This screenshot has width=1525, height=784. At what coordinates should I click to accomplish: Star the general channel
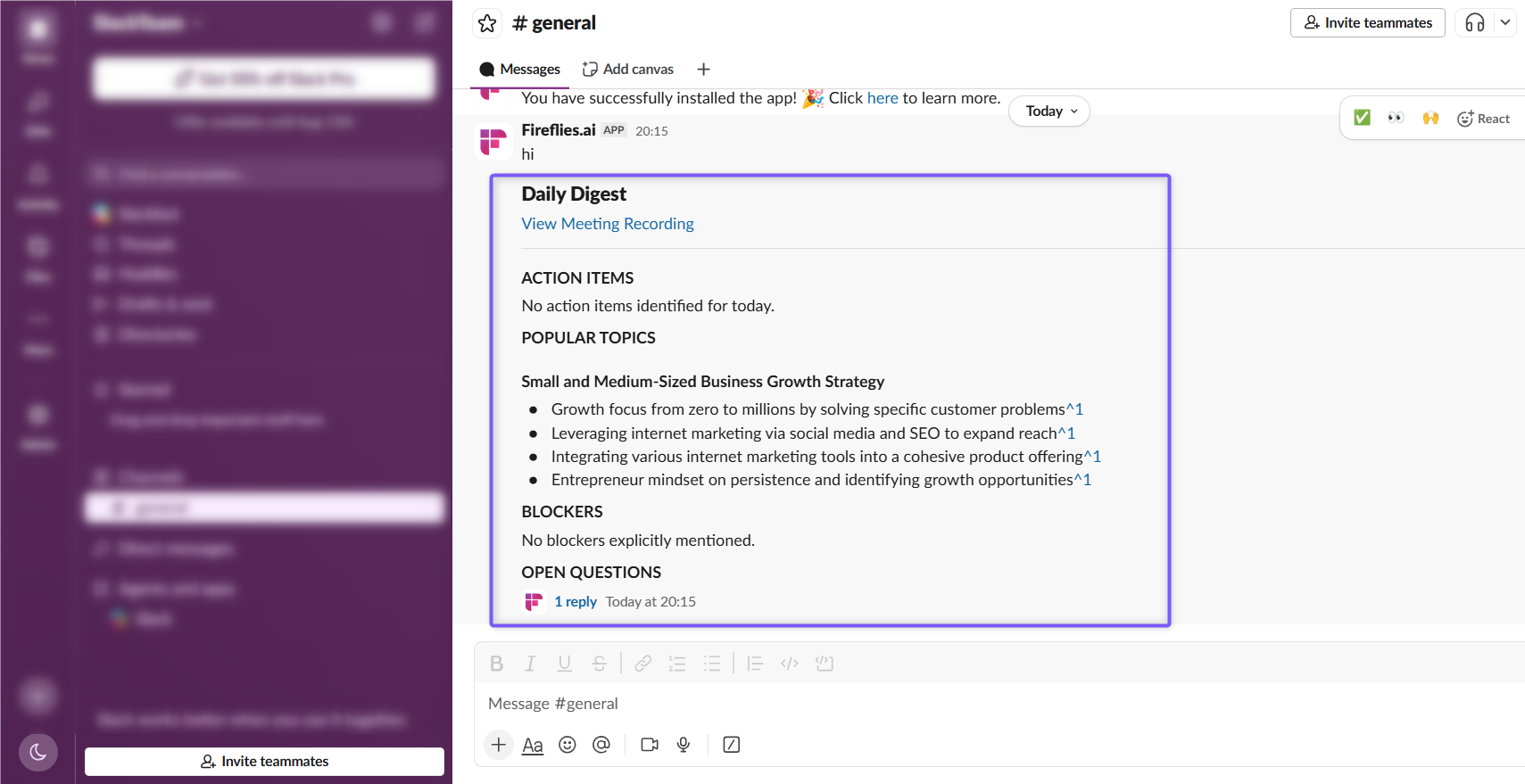click(487, 23)
